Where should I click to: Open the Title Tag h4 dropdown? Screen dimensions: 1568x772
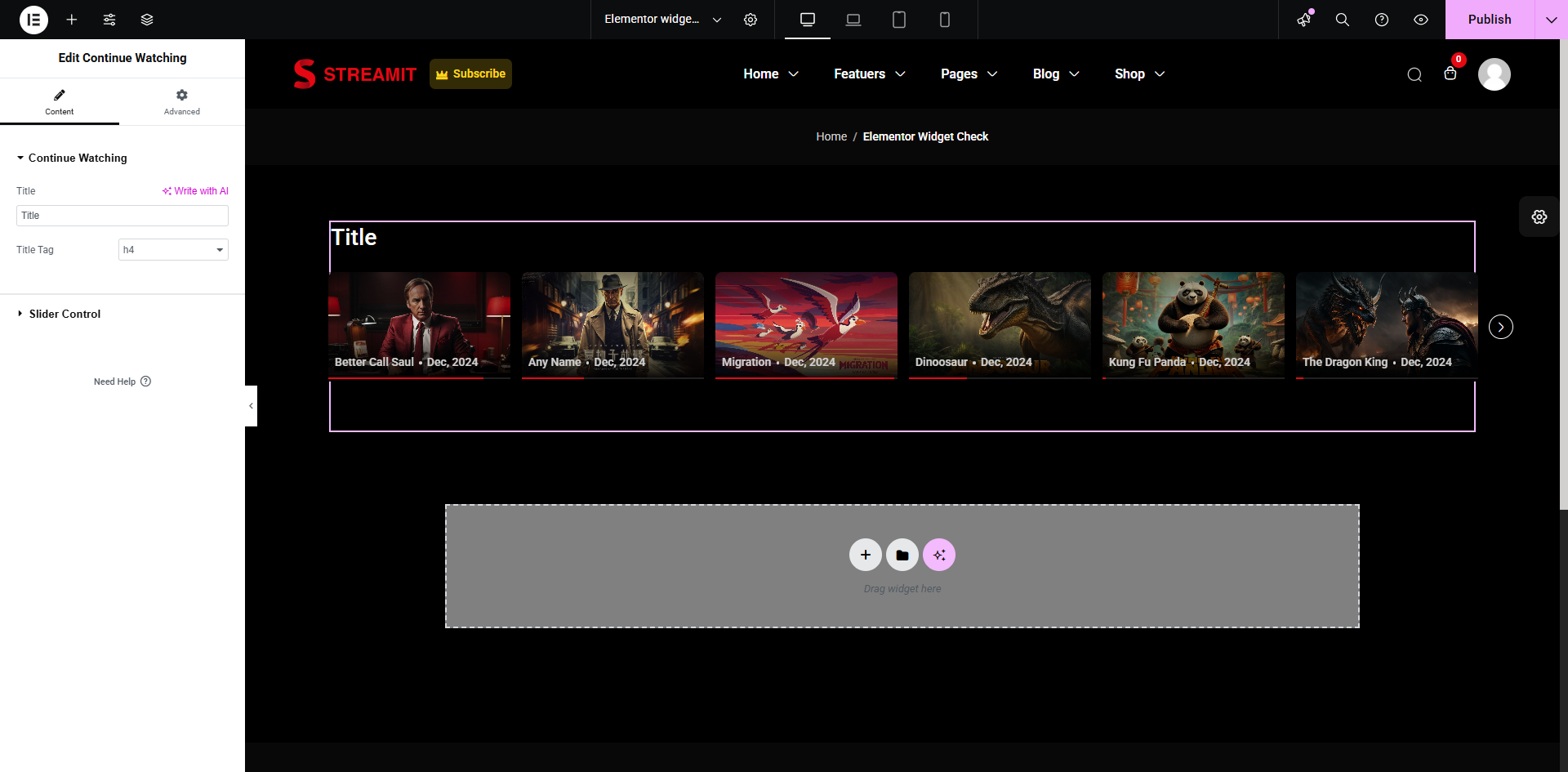[x=173, y=250]
